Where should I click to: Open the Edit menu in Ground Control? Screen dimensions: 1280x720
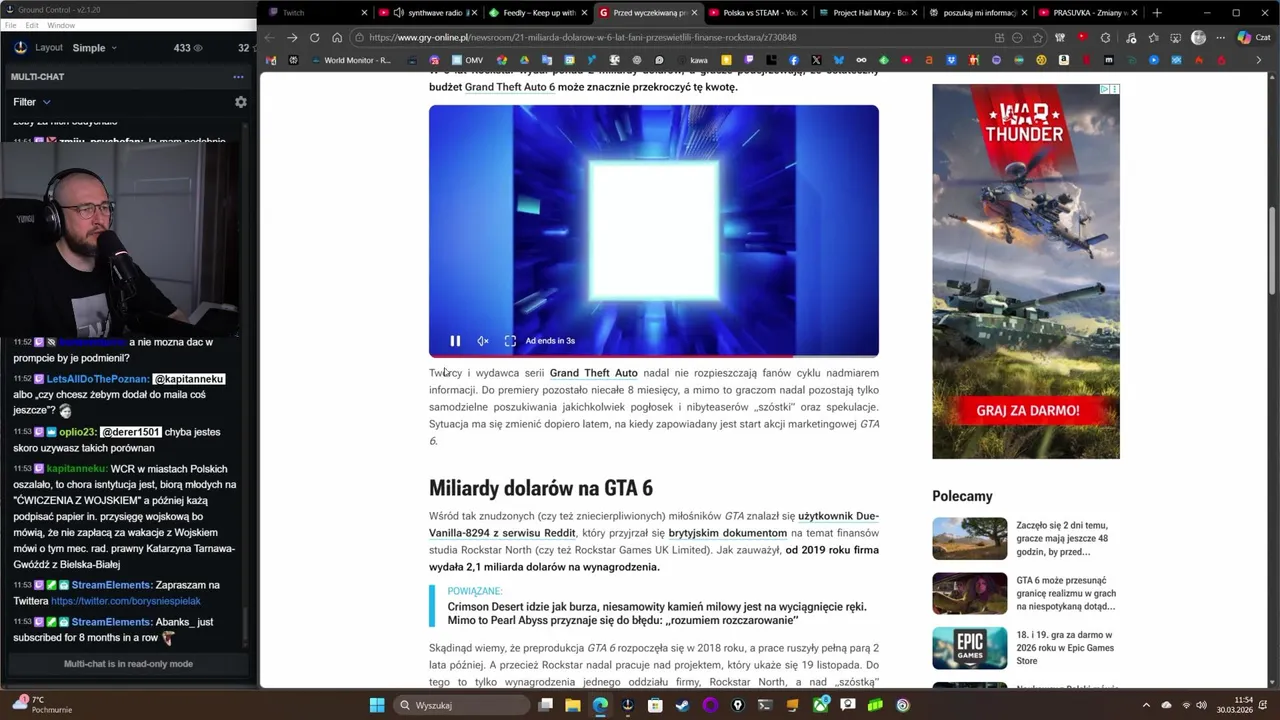tap(32, 25)
